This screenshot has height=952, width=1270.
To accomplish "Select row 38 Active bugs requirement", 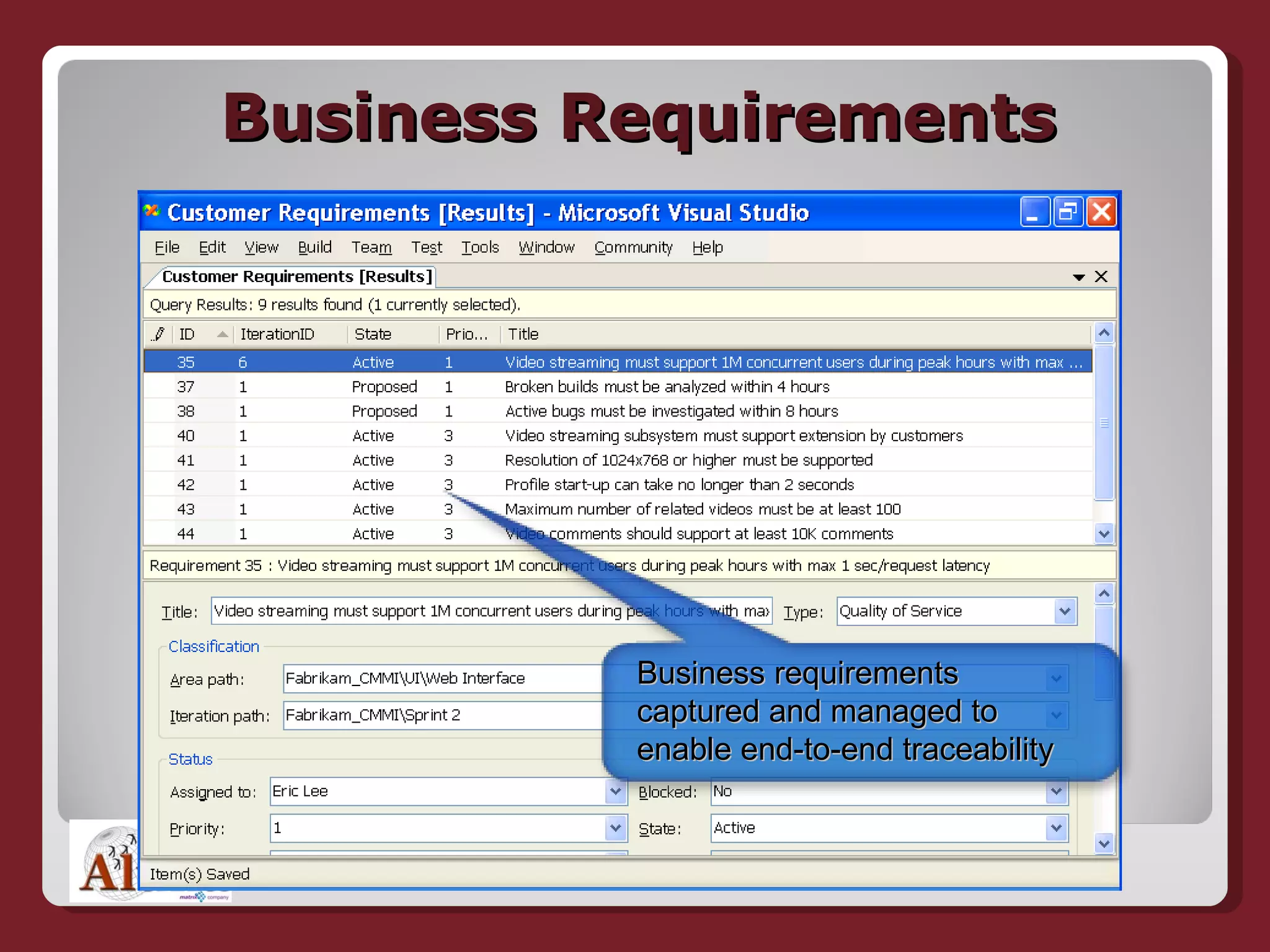I will (618, 411).
